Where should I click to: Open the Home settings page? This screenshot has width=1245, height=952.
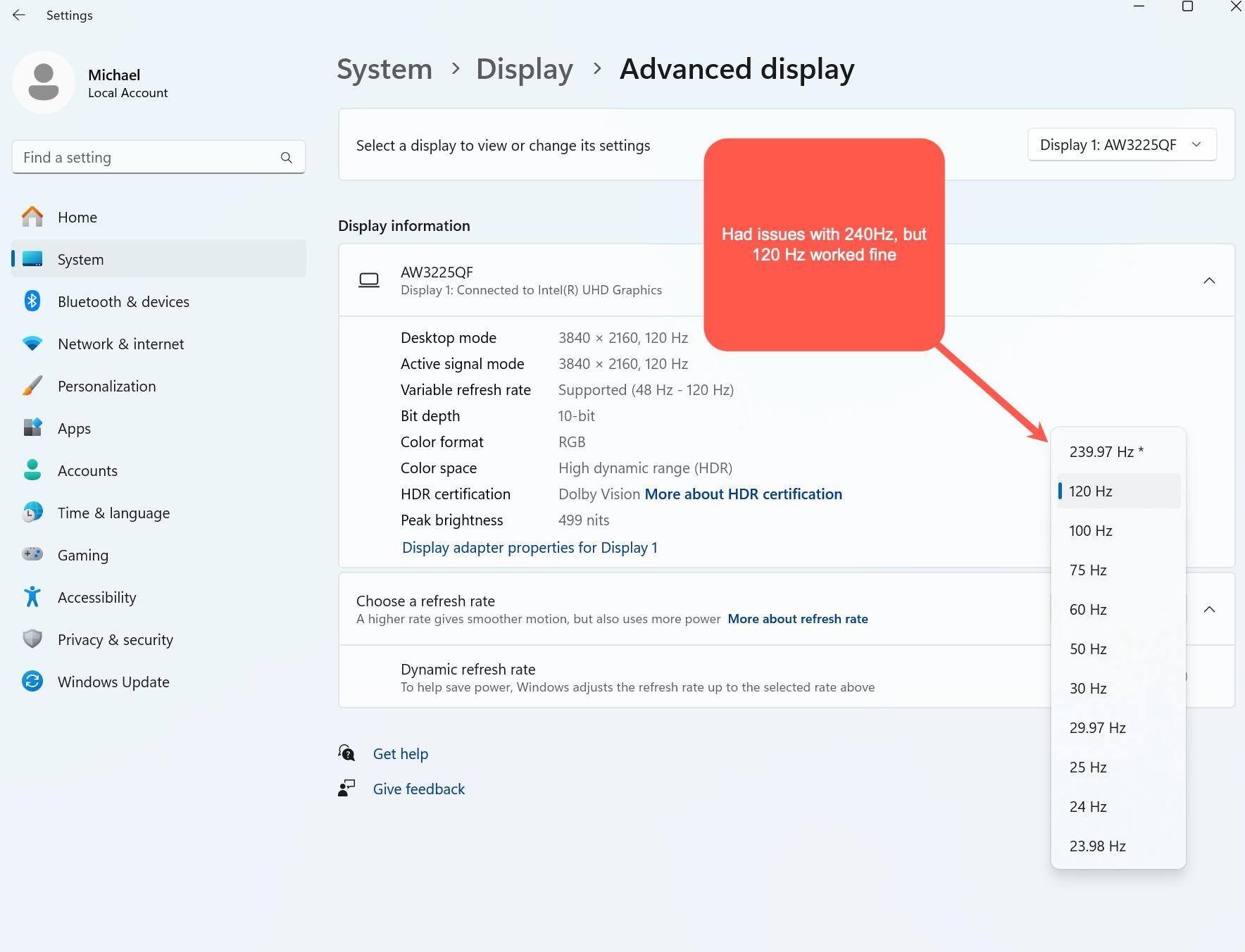tap(77, 217)
